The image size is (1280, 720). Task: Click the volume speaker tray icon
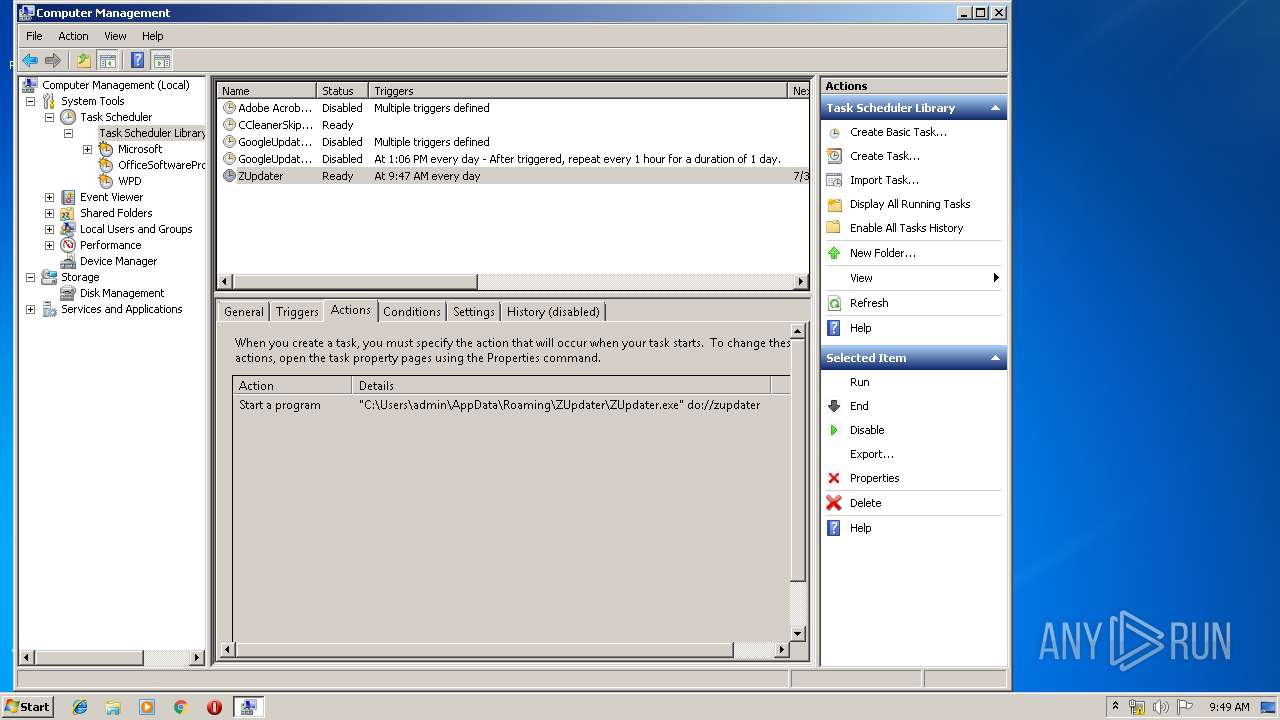pos(1161,707)
